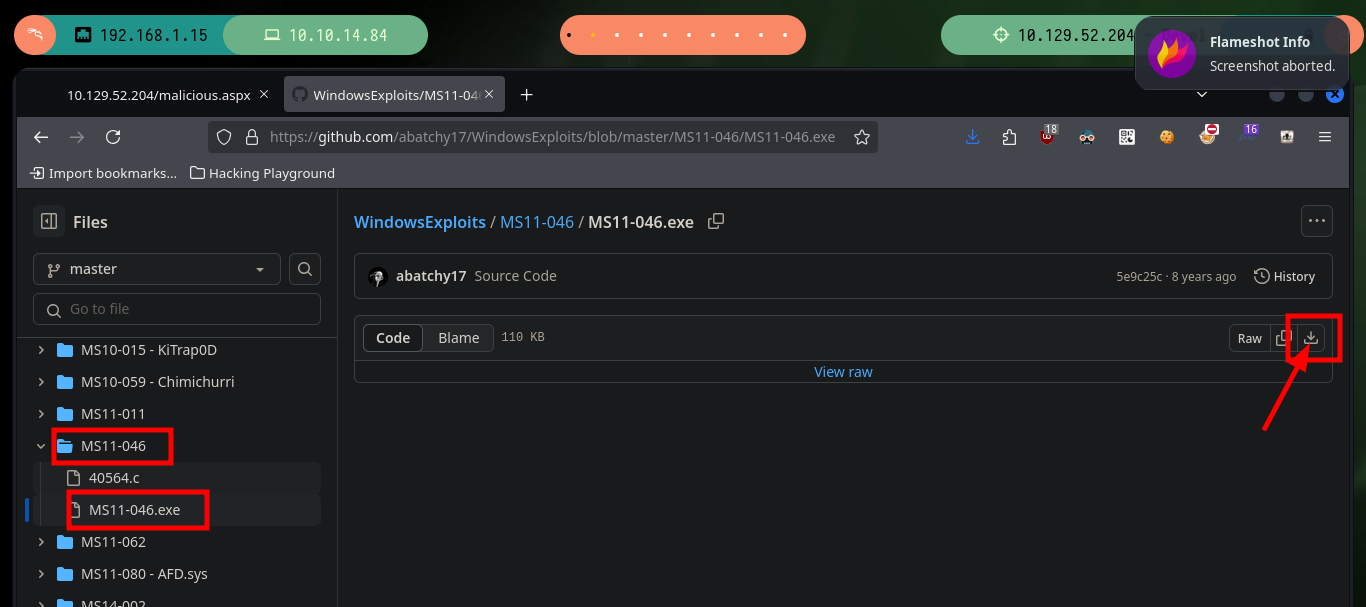Click the target IP 10.129.52.204 indicator
This screenshot has width=1366, height=607.
click(x=1065, y=35)
